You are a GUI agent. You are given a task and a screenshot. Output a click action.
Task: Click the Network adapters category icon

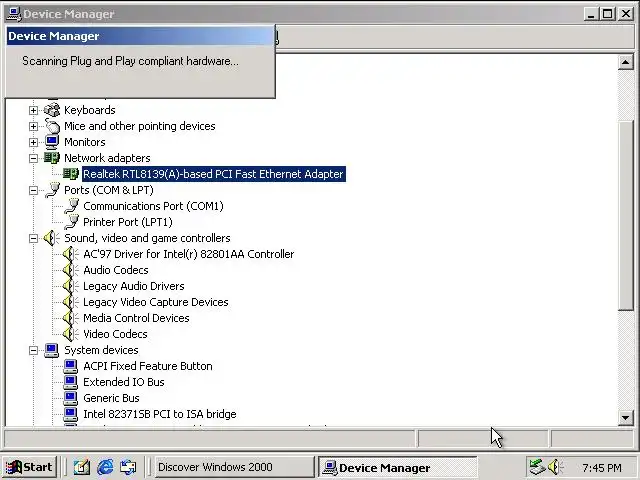point(52,158)
